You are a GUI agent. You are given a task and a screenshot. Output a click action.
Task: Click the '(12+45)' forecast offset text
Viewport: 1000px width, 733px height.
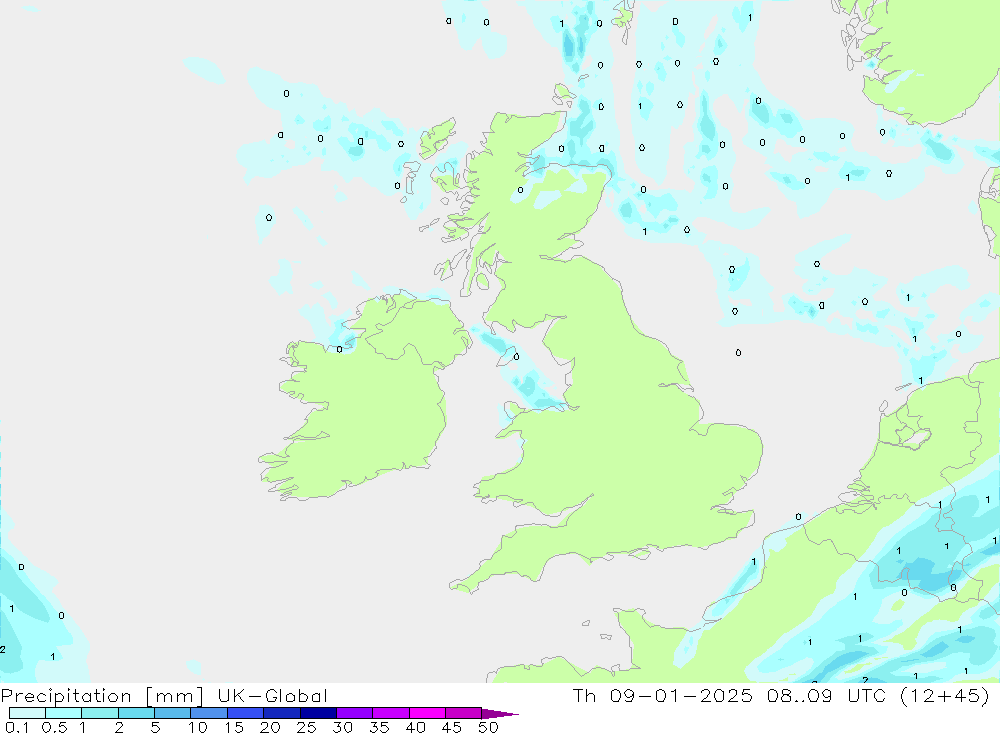[945, 695]
